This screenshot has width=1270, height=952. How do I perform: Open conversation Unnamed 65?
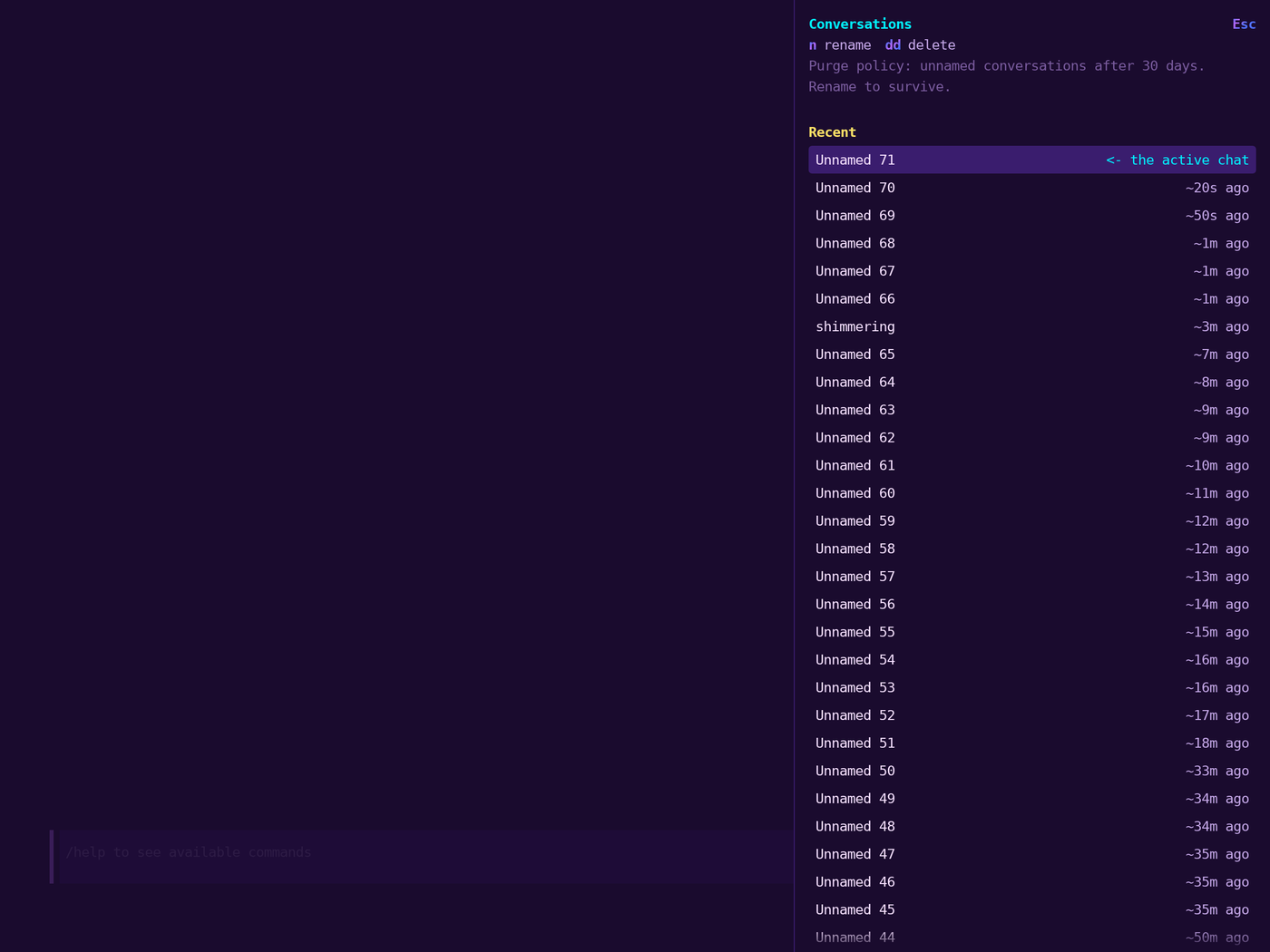[x=1032, y=355]
